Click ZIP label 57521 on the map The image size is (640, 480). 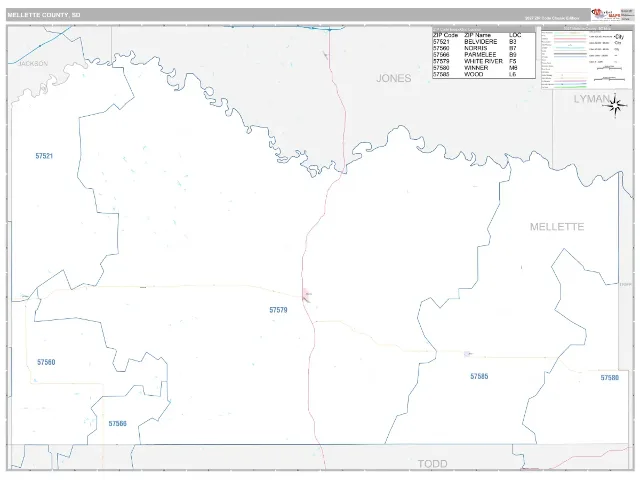[x=44, y=156]
